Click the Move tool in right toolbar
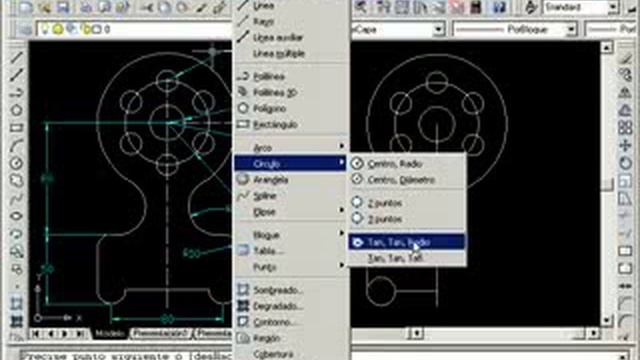 pyautogui.click(x=625, y=146)
